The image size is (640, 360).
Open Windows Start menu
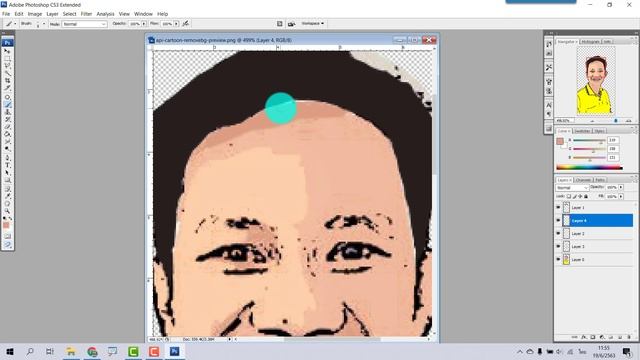point(10,351)
